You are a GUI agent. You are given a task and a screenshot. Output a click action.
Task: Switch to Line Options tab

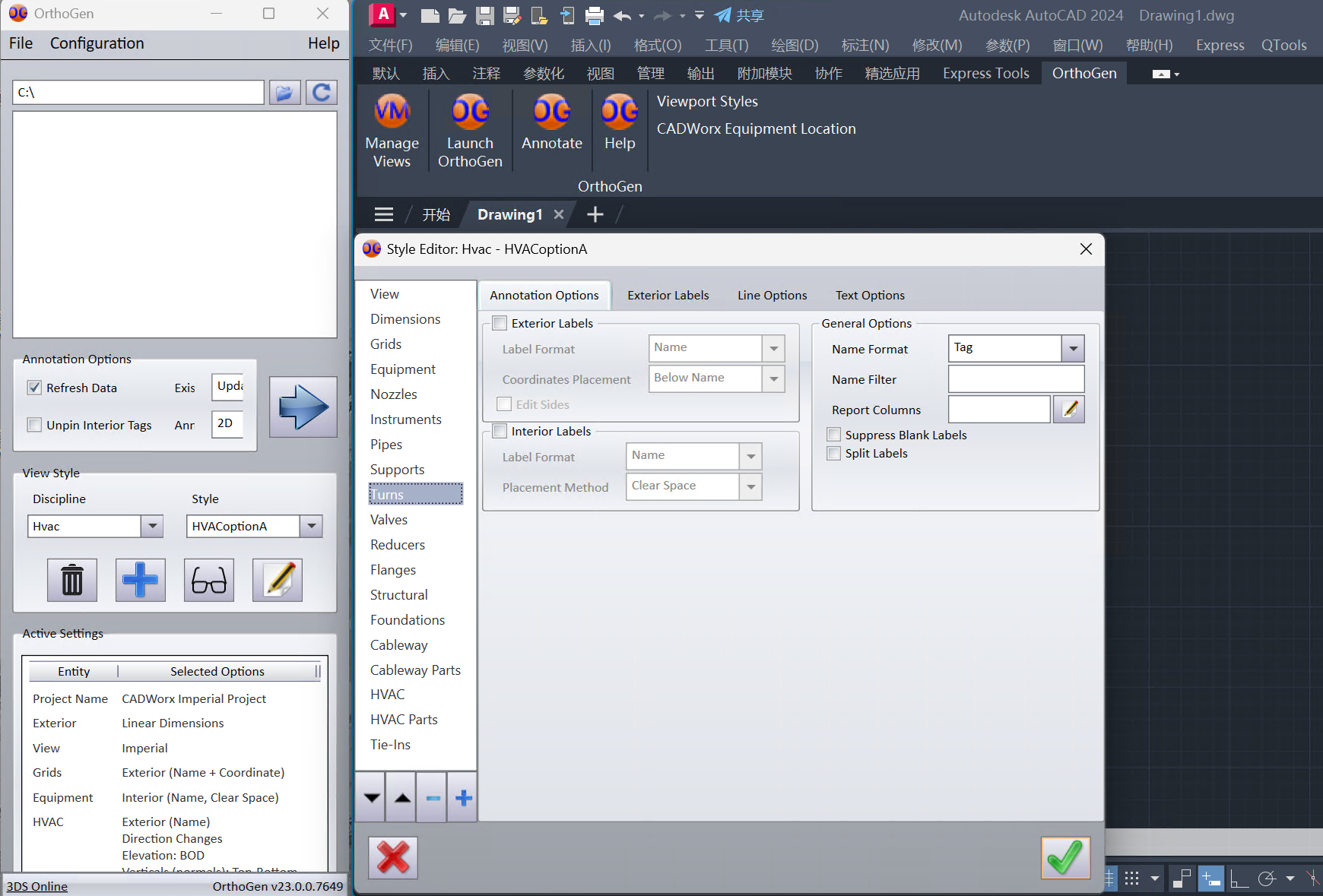[x=772, y=295]
